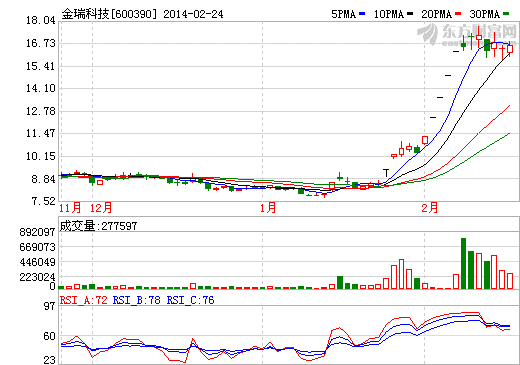Click the green 30PMA legend swatch
The image size is (520, 365).
click(506, 14)
